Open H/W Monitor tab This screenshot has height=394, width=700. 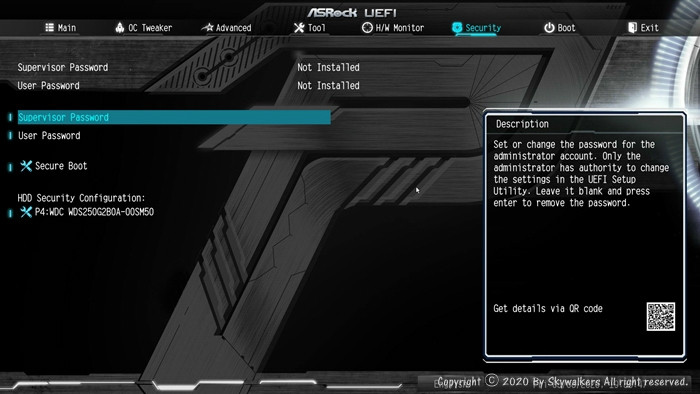tap(393, 28)
